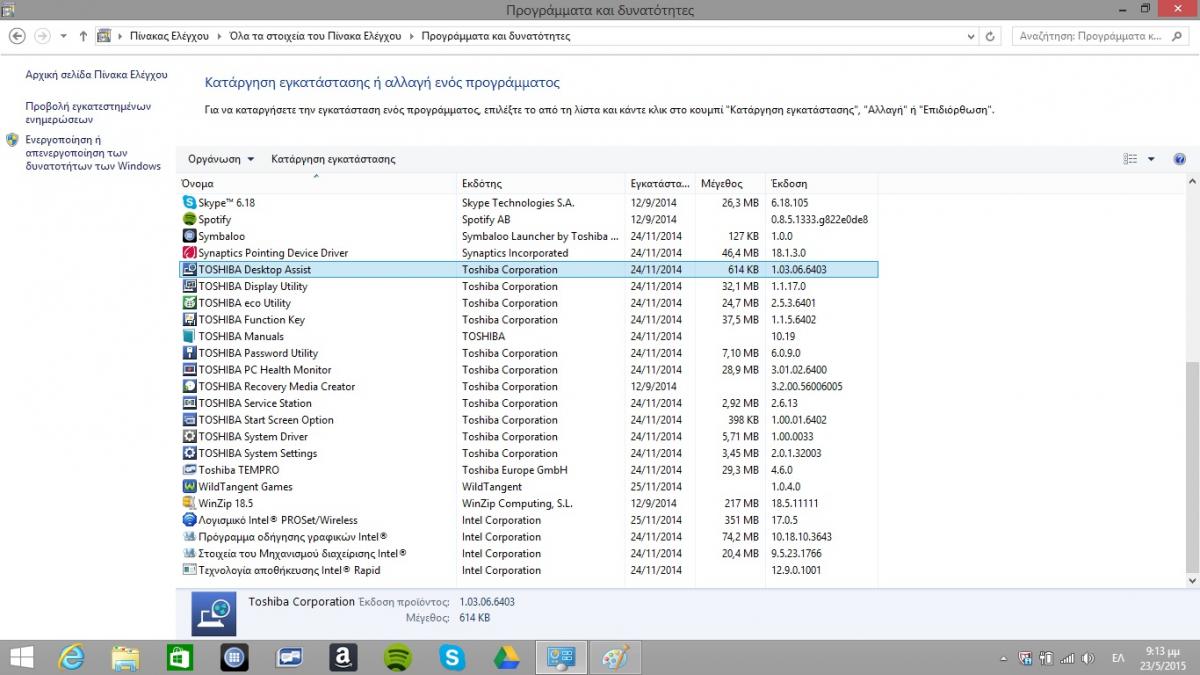Open Paint from the taskbar
The height and width of the screenshot is (675, 1200).
click(x=614, y=657)
